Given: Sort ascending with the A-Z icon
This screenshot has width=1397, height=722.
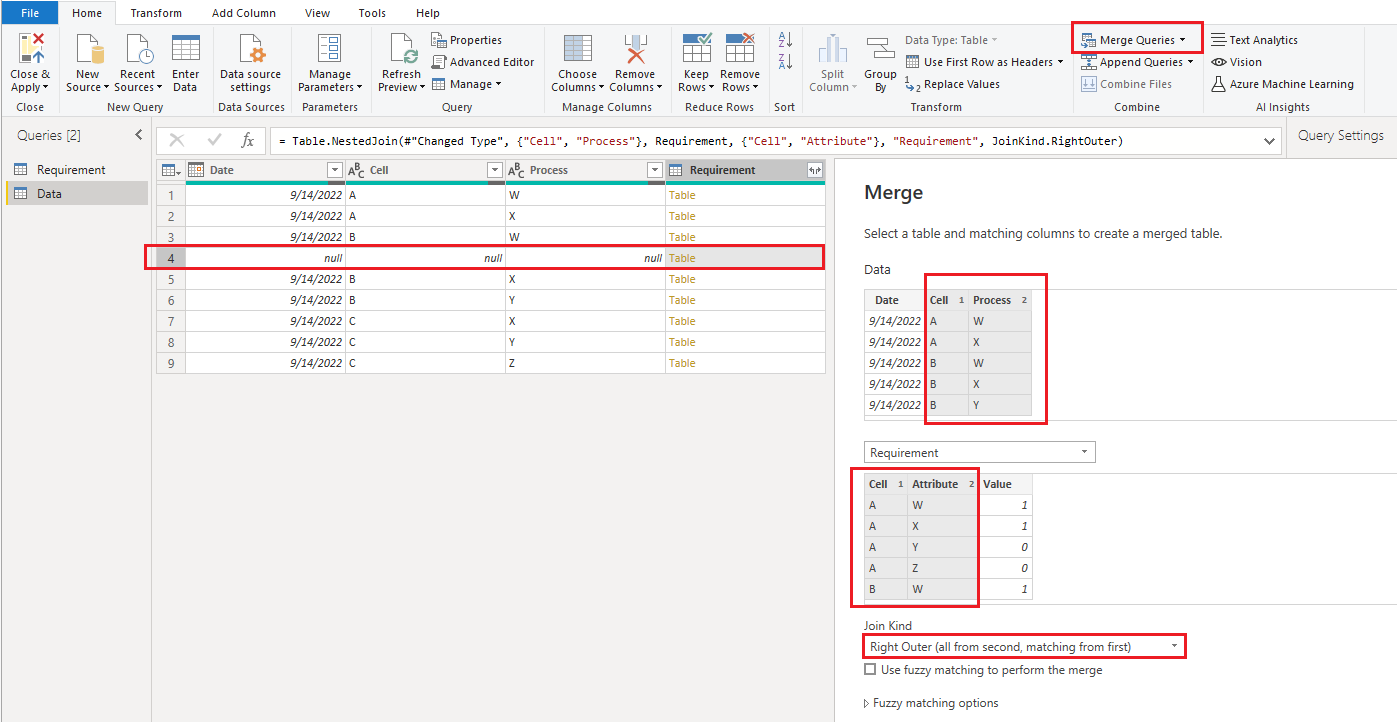Looking at the screenshot, I should click(x=785, y=40).
